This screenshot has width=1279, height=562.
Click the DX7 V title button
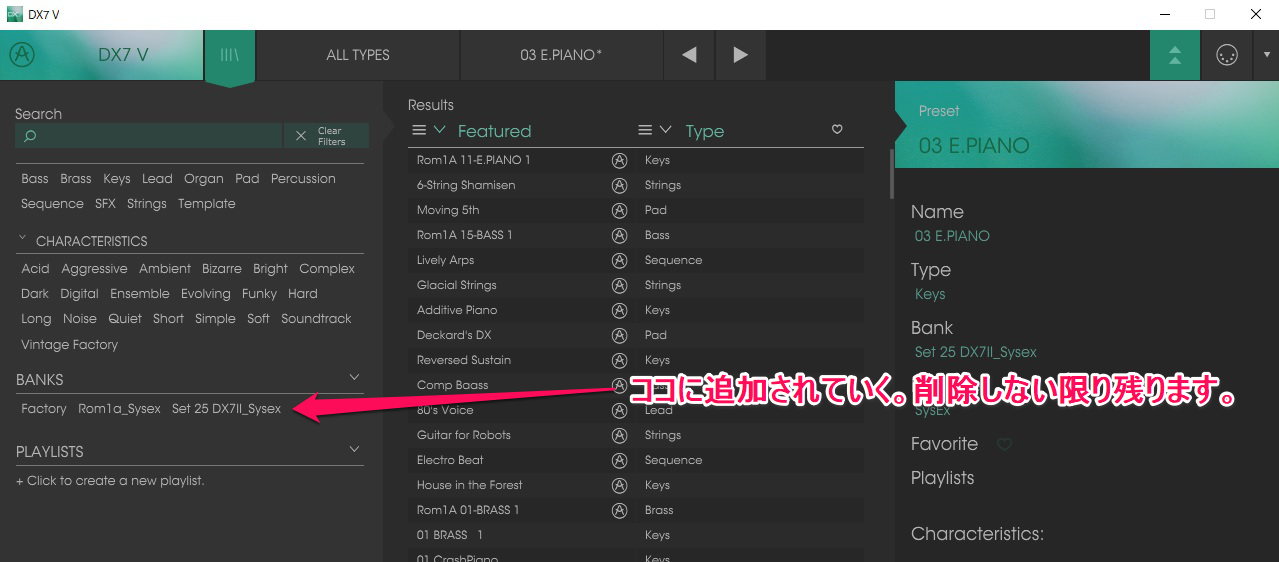tap(123, 55)
